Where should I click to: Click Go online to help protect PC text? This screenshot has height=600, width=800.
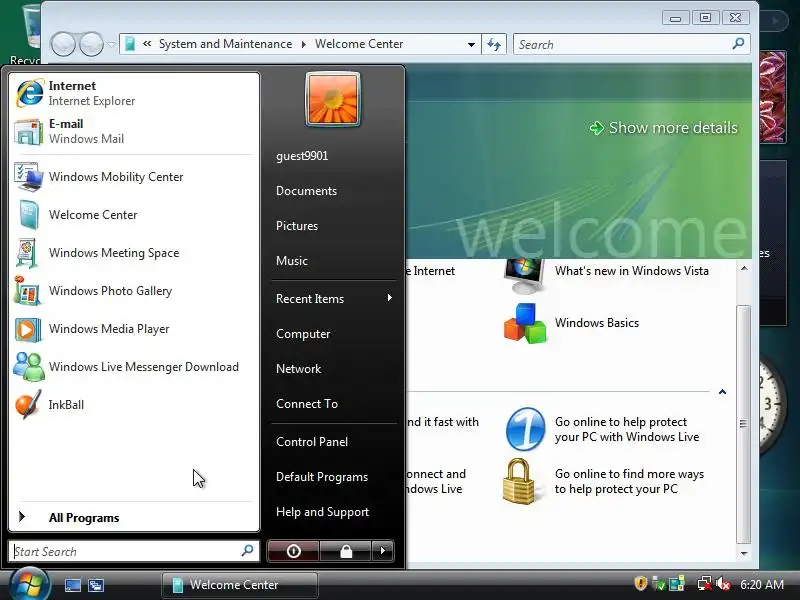627,429
